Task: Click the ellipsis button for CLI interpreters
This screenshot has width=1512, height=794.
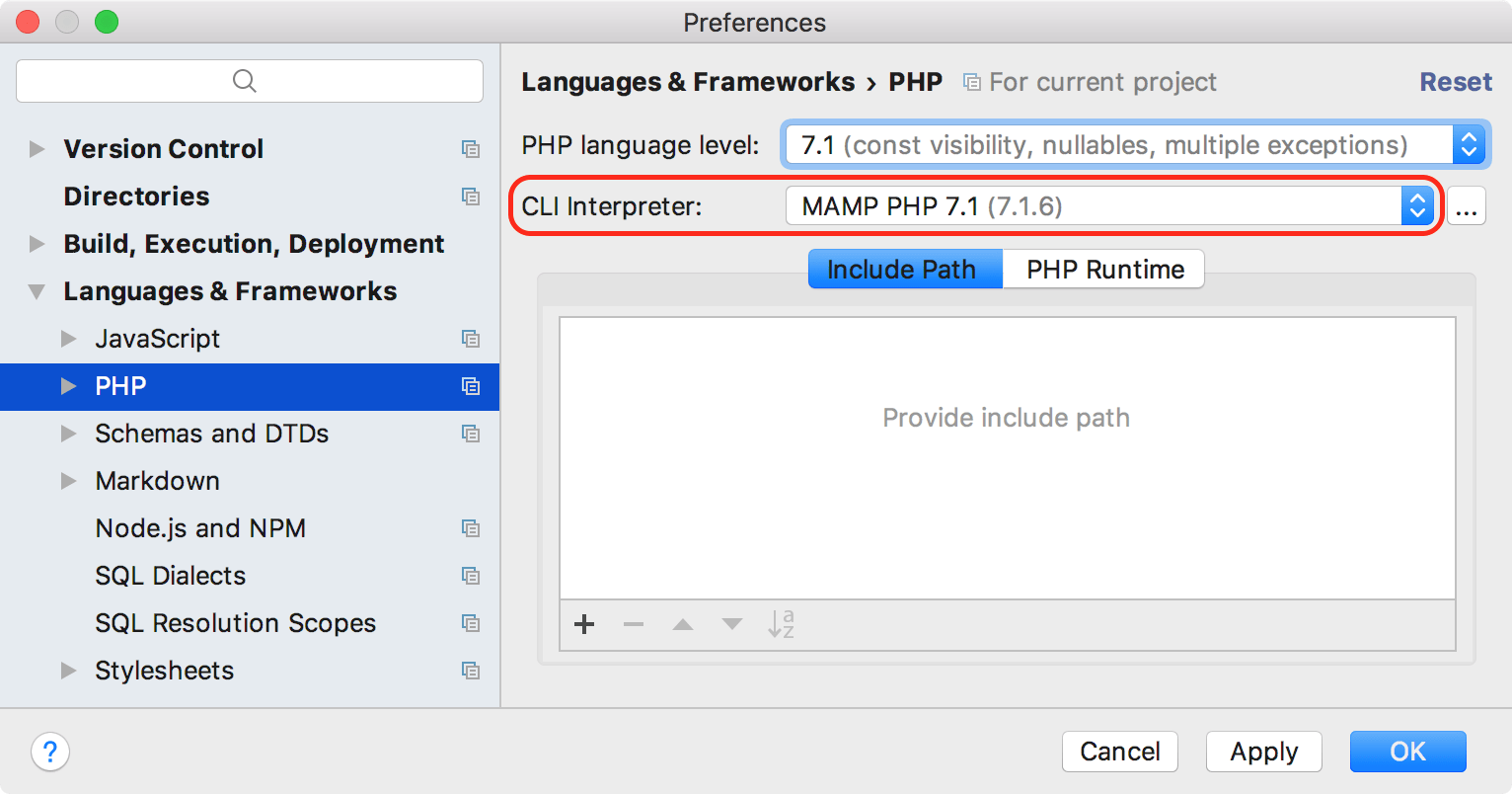Action: click(1467, 206)
